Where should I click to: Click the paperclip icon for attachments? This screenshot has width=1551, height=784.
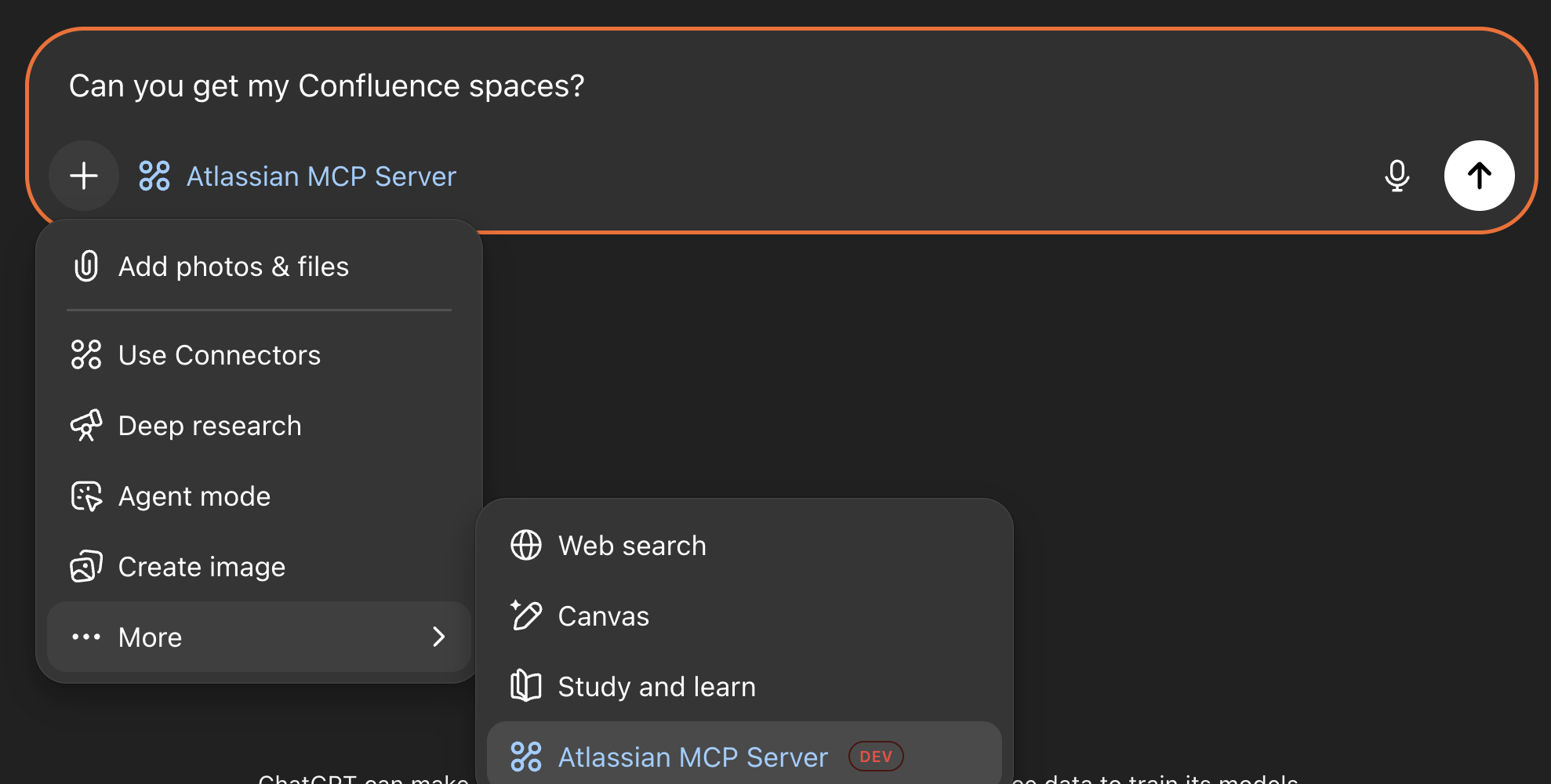pos(86,267)
